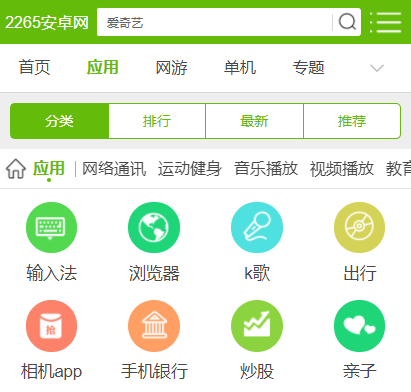Open the 浏览器 globe icon
Image resolution: width=411 pixels, height=392 pixels.
(154, 227)
